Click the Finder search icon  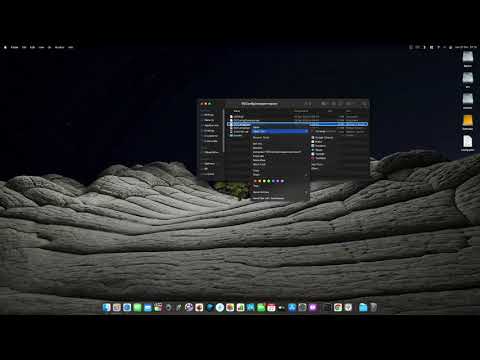(x=364, y=104)
